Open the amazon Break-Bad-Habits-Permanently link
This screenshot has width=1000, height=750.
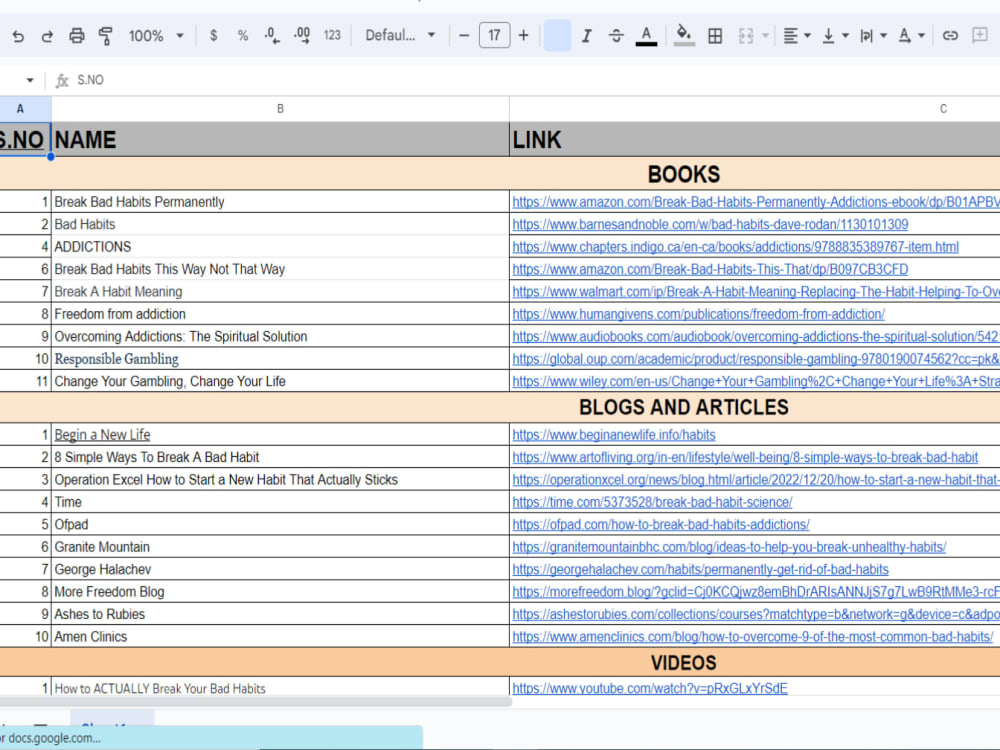[756, 202]
